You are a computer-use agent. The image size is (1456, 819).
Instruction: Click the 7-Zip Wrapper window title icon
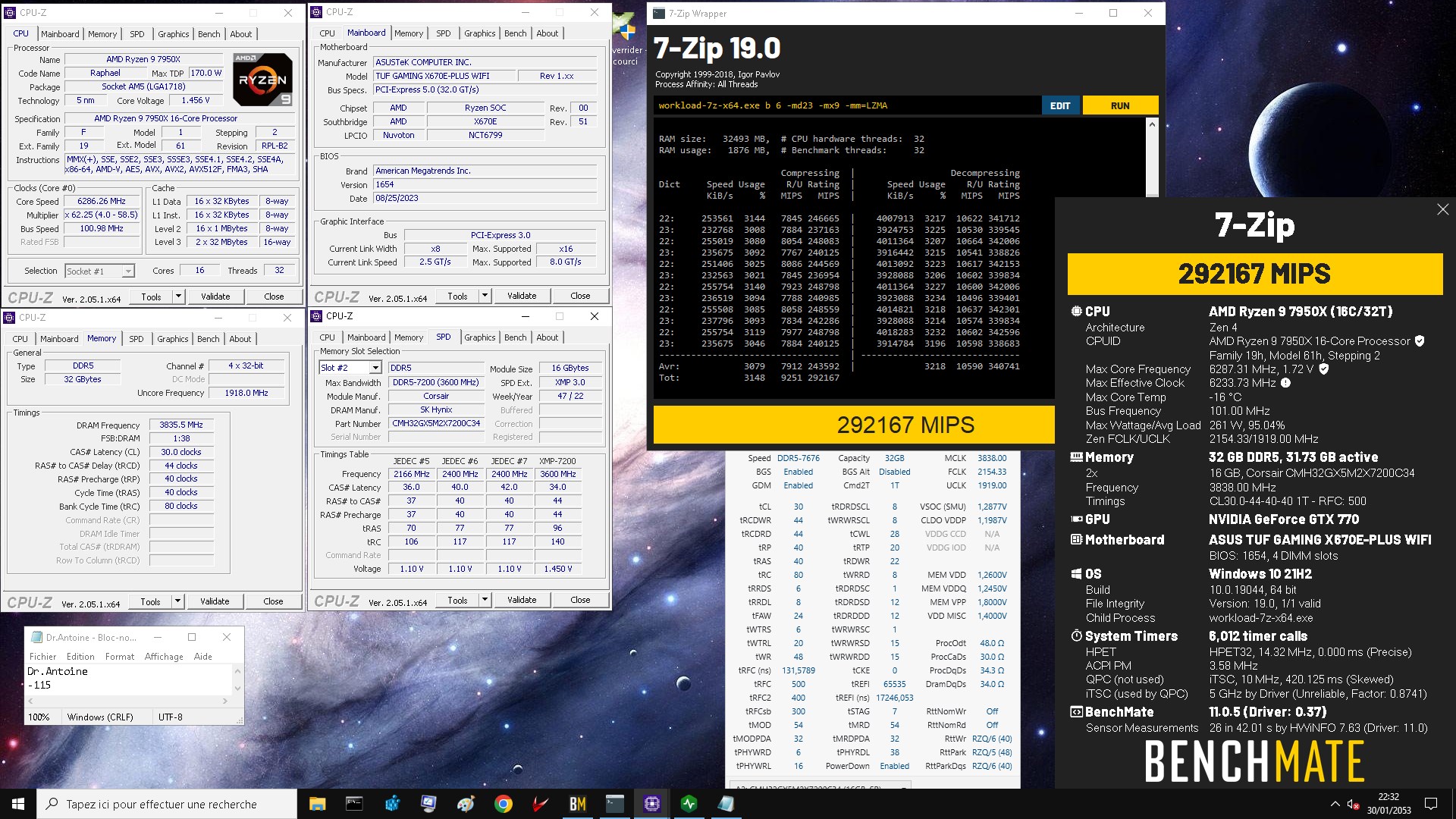click(659, 13)
